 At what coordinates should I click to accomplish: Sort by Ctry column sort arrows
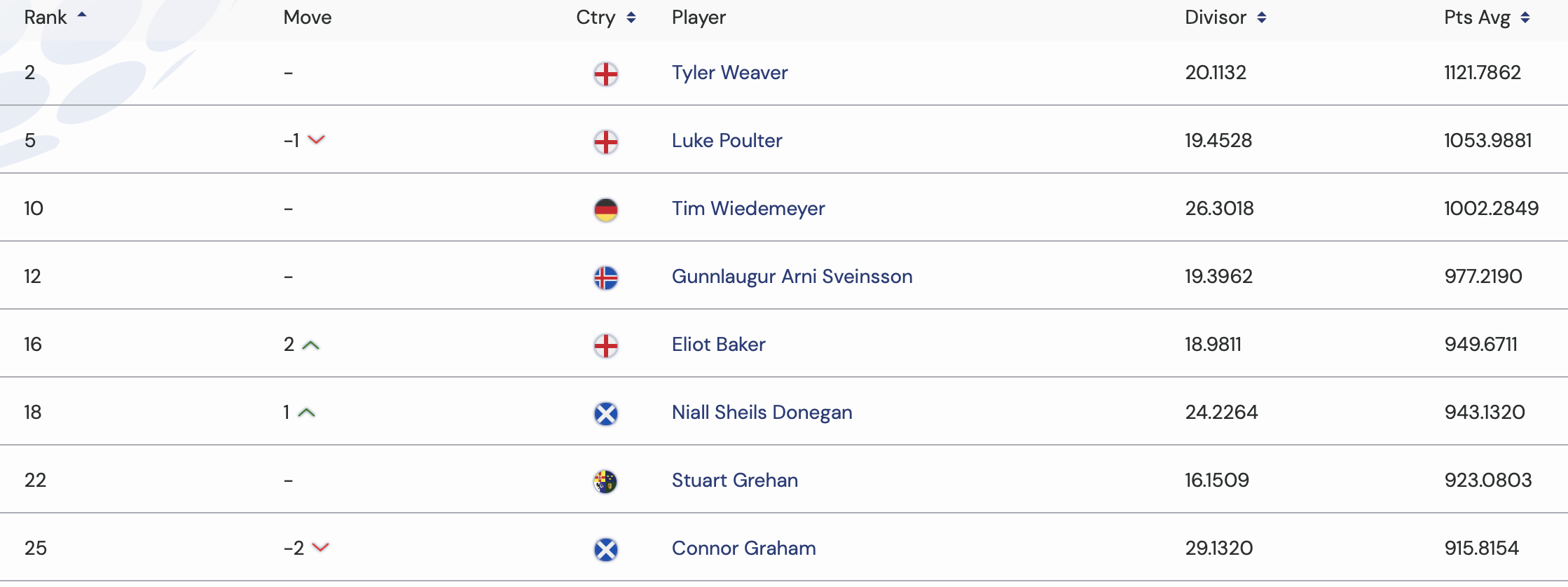[631, 18]
